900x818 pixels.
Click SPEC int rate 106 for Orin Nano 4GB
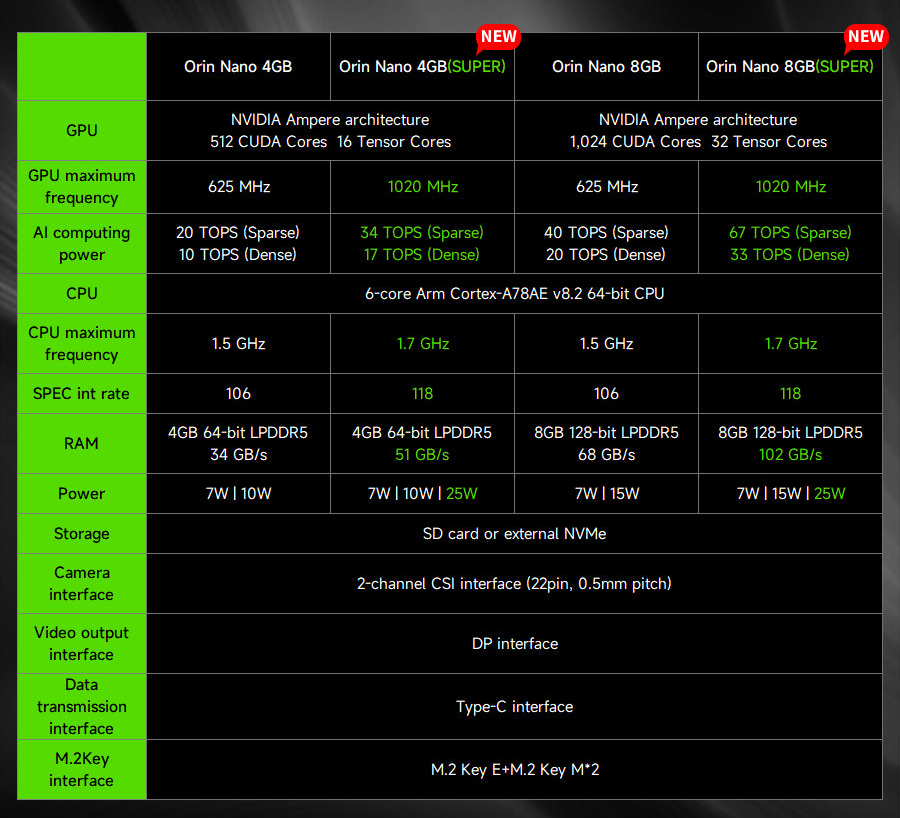238,393
